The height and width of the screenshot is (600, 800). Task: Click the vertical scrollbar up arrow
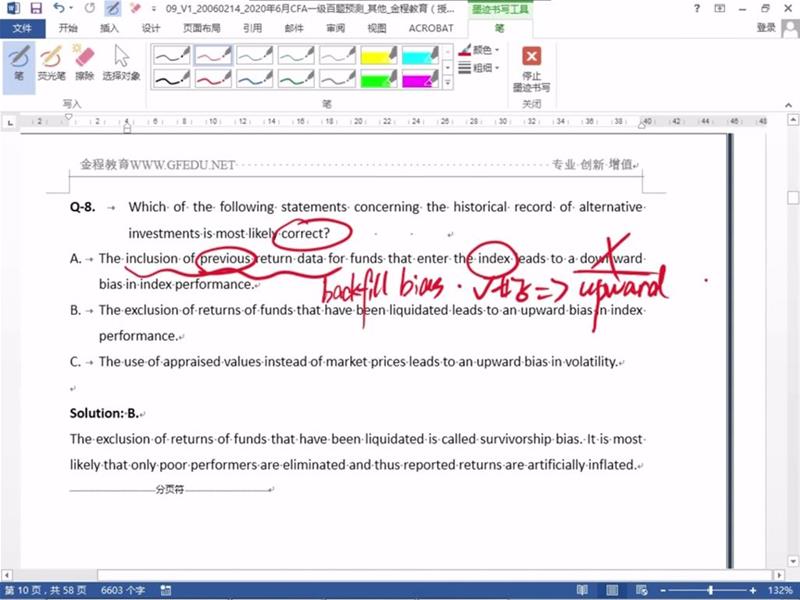coord(793,120)
